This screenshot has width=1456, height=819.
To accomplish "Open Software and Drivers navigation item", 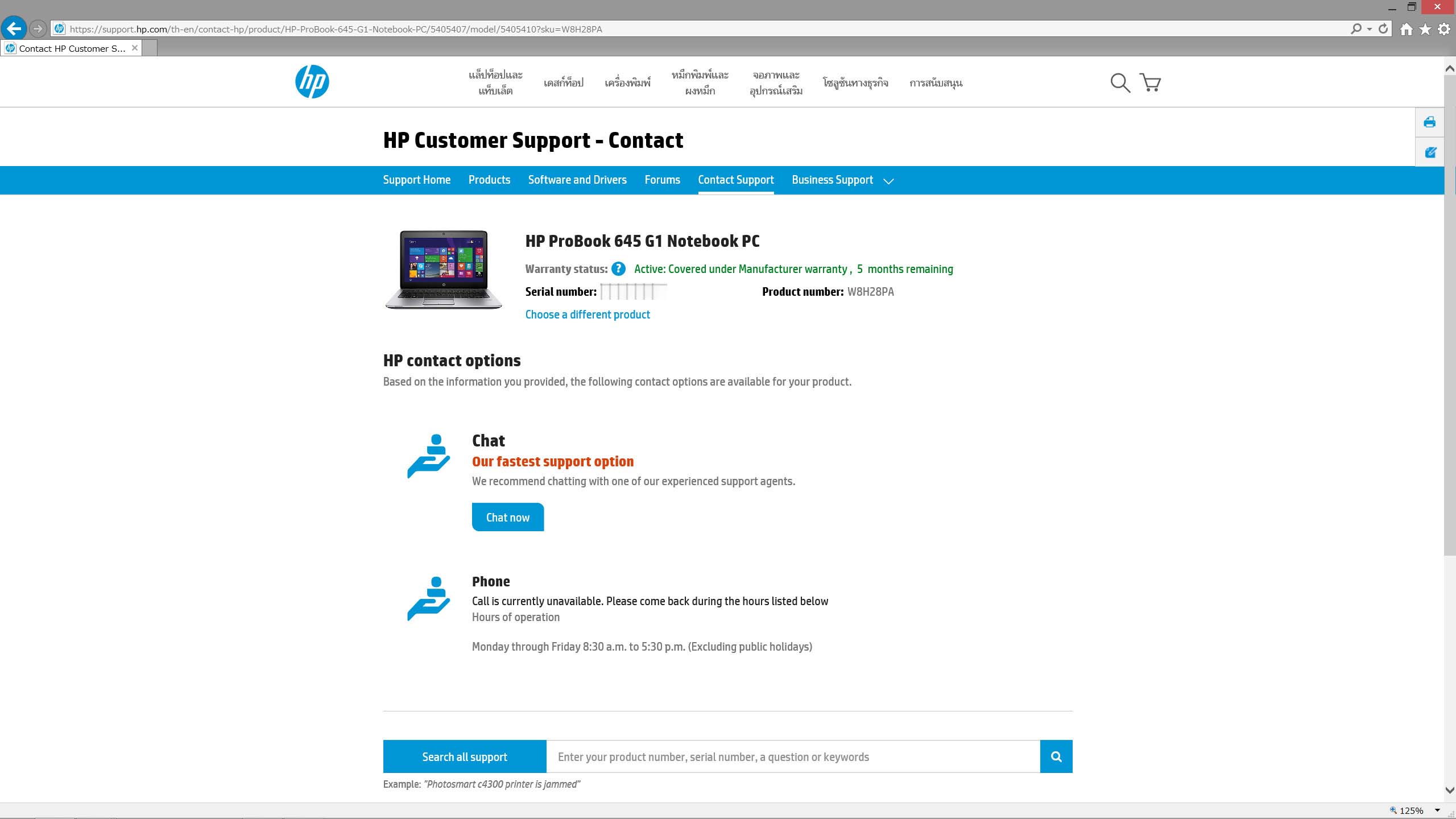I will coord(577,180).
